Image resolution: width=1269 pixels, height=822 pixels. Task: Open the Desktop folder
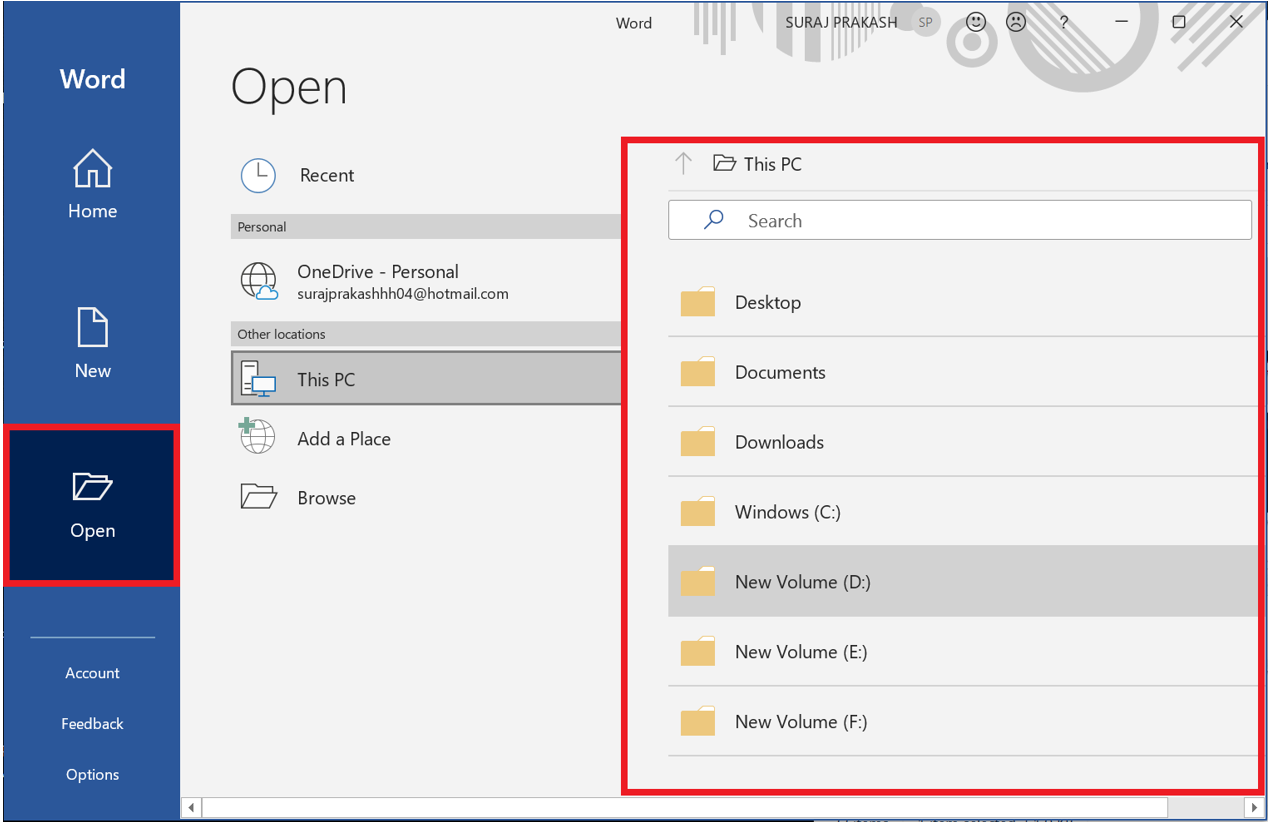coord(962,302)
